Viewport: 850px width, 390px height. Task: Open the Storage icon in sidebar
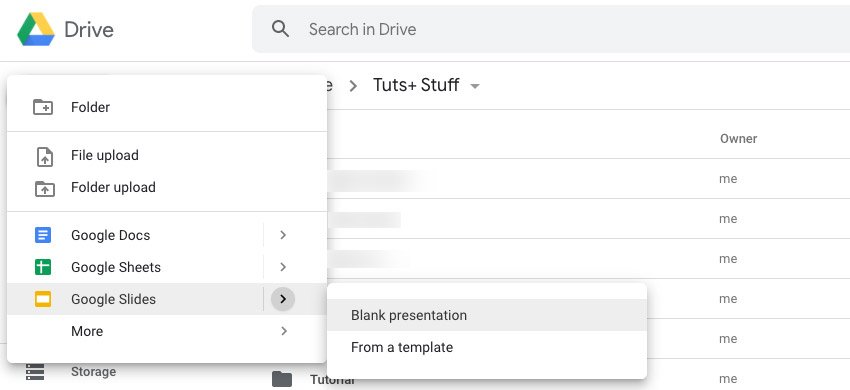pos(35,372)
